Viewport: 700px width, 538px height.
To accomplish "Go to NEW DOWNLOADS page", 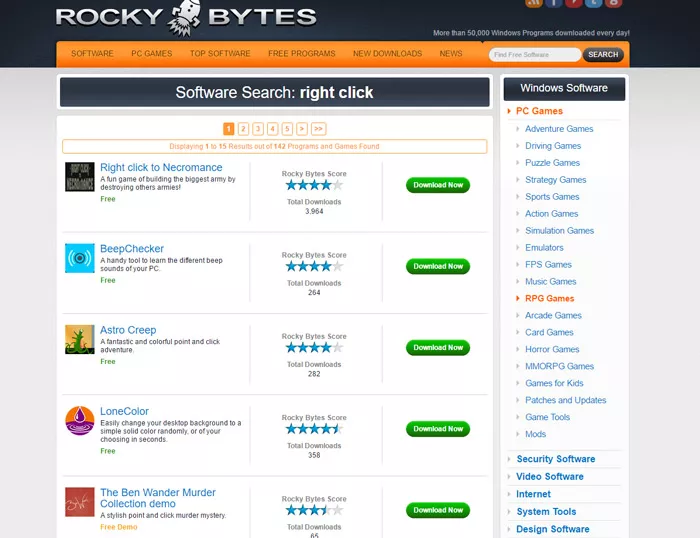I will (387, 54).
